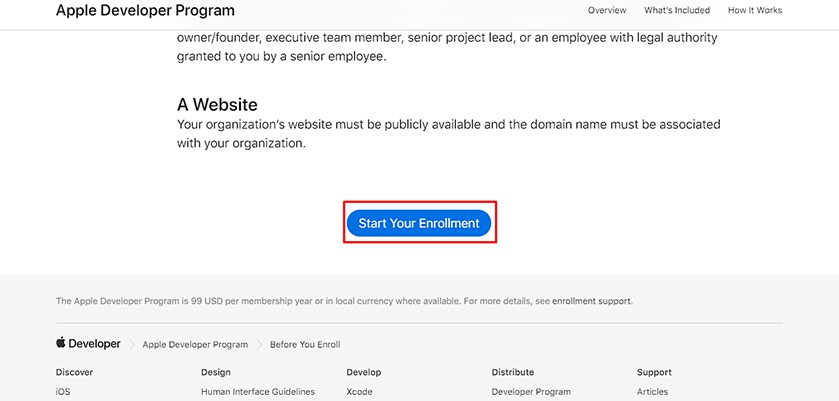Open the Developer Program link under Distribute
Screen dimensions: 839x401
531,391
